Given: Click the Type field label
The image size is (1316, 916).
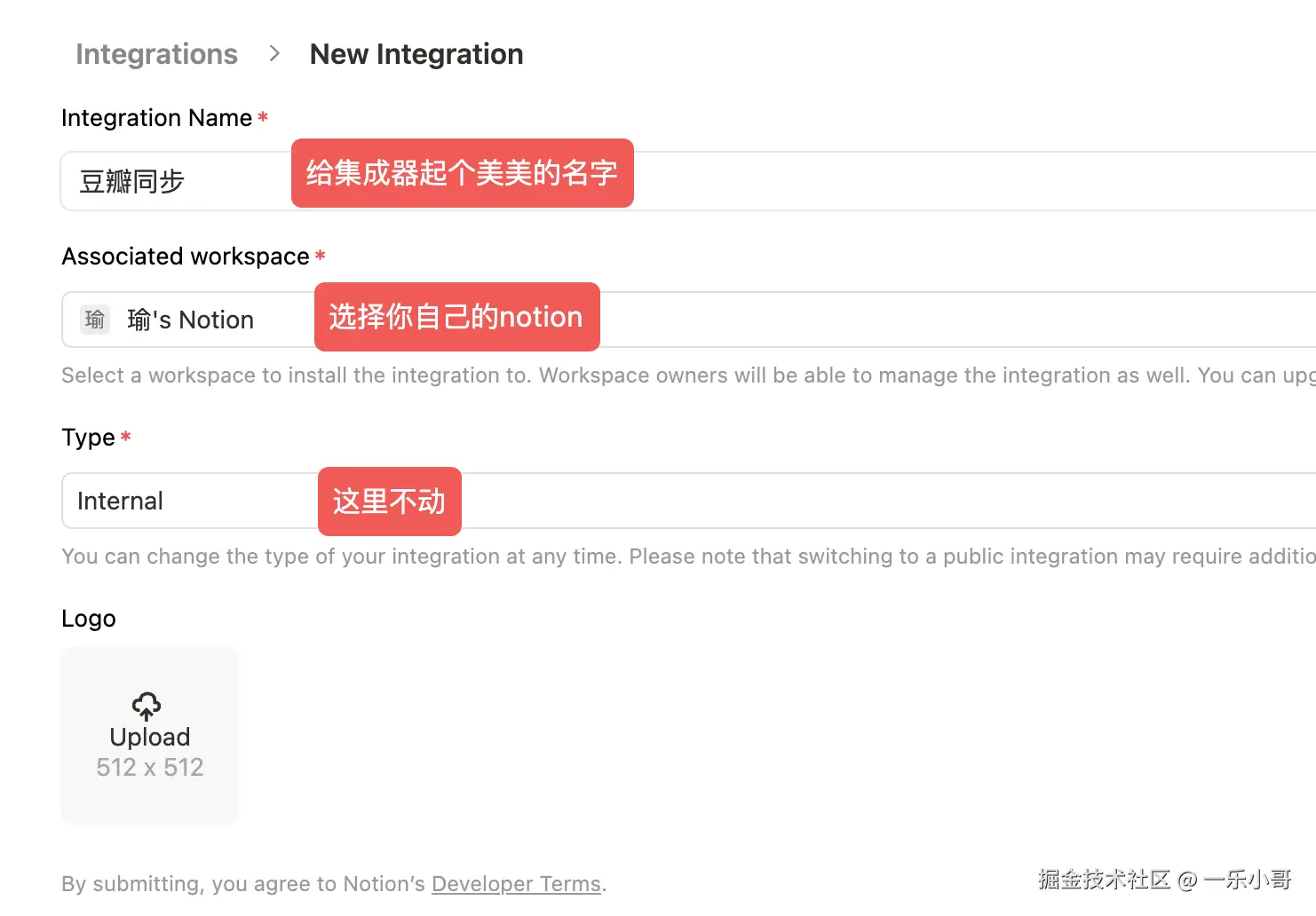Looking at the screenshot, I should [88, 438].
